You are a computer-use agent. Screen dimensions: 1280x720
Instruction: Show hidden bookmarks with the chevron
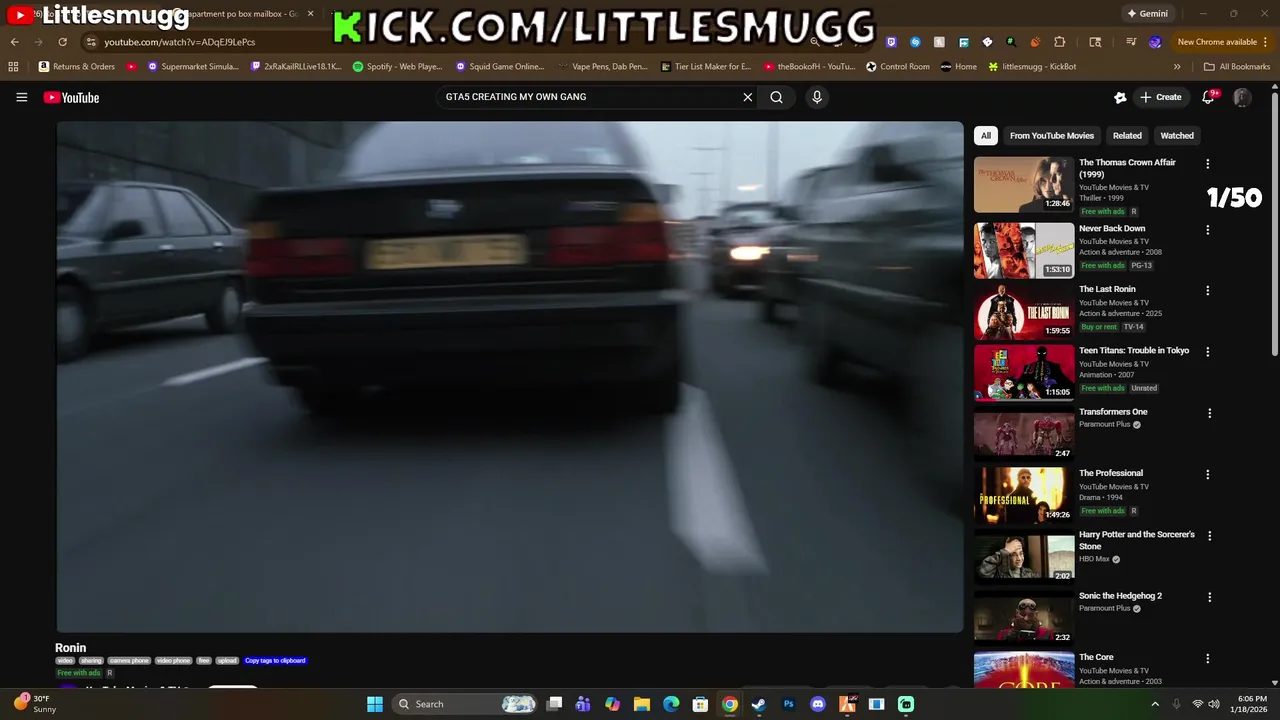tap(1177, 67)
